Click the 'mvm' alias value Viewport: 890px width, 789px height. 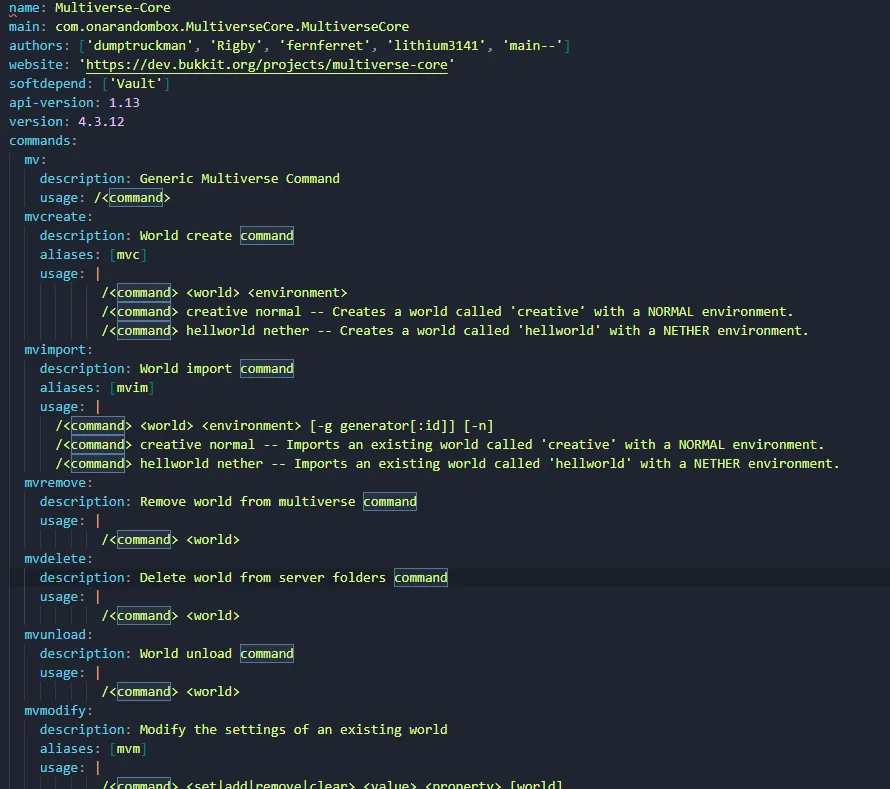[x=128, y=749]
